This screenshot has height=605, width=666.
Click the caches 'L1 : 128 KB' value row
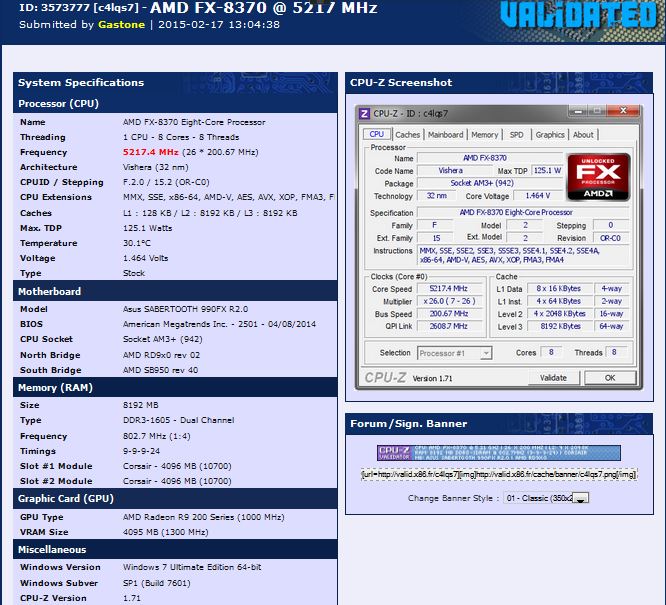click(x=210, y=213)
